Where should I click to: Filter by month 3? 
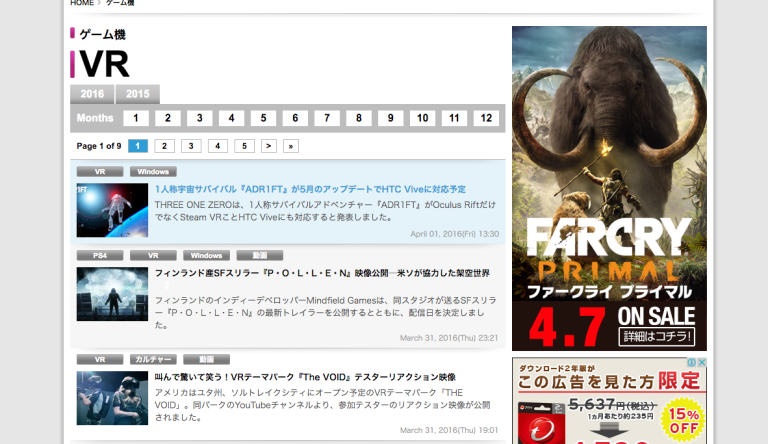pyautogui.click(x=199, y=118)
